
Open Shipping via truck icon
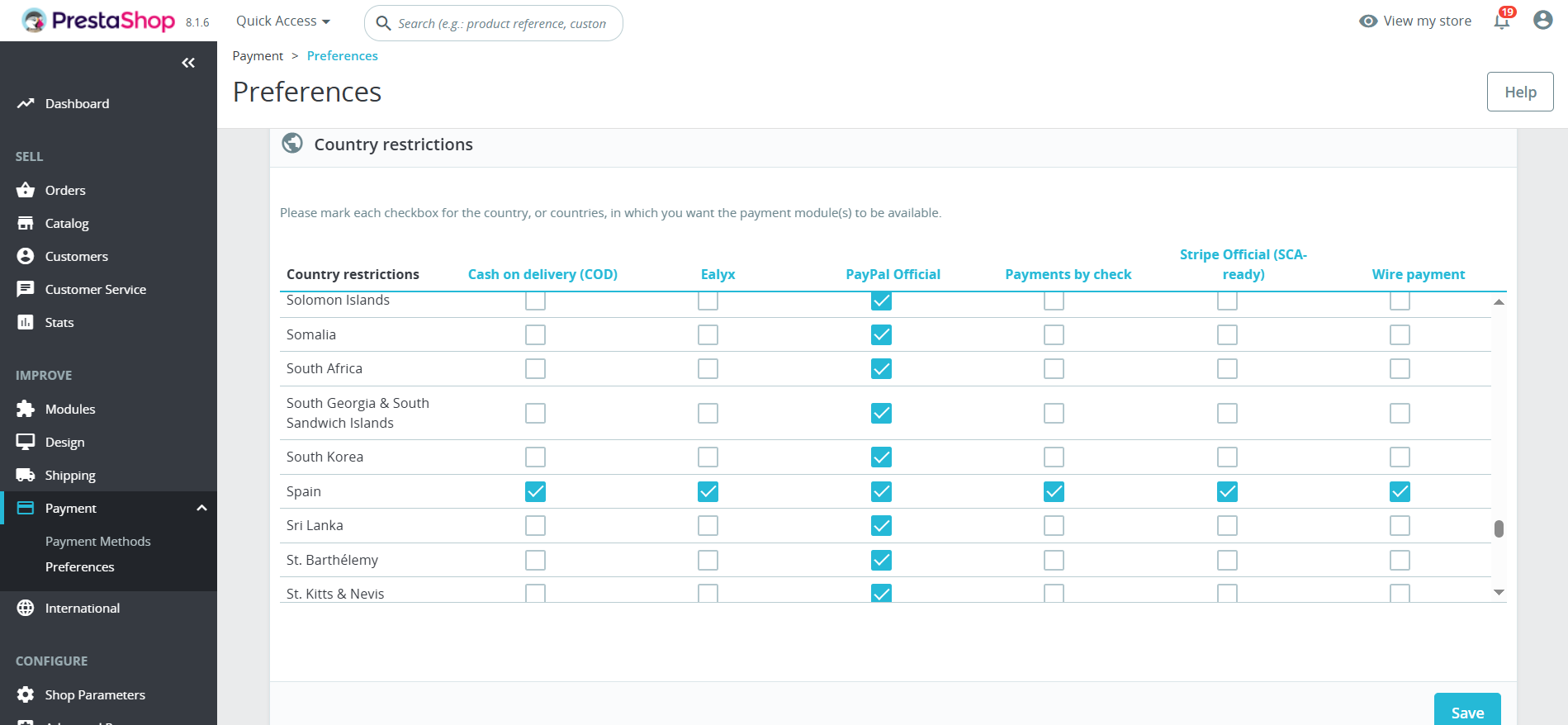(x=26, y=475)
